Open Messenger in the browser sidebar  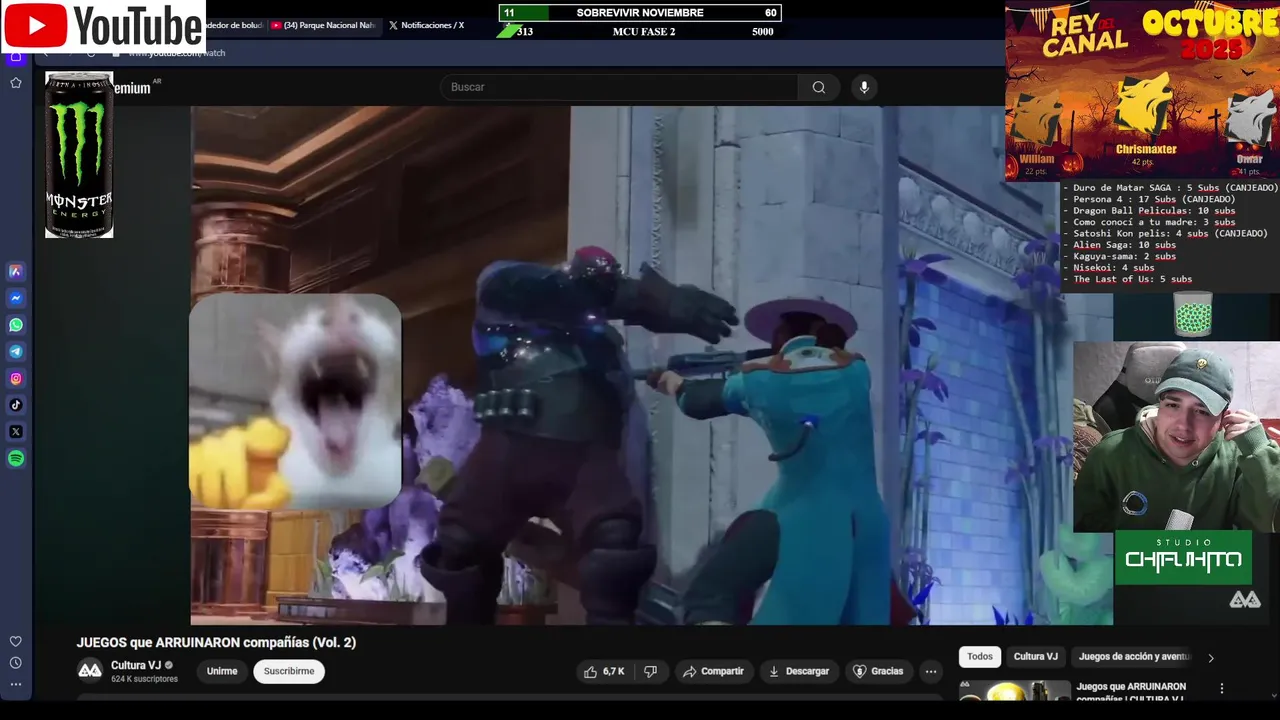(x=16, y=298)
